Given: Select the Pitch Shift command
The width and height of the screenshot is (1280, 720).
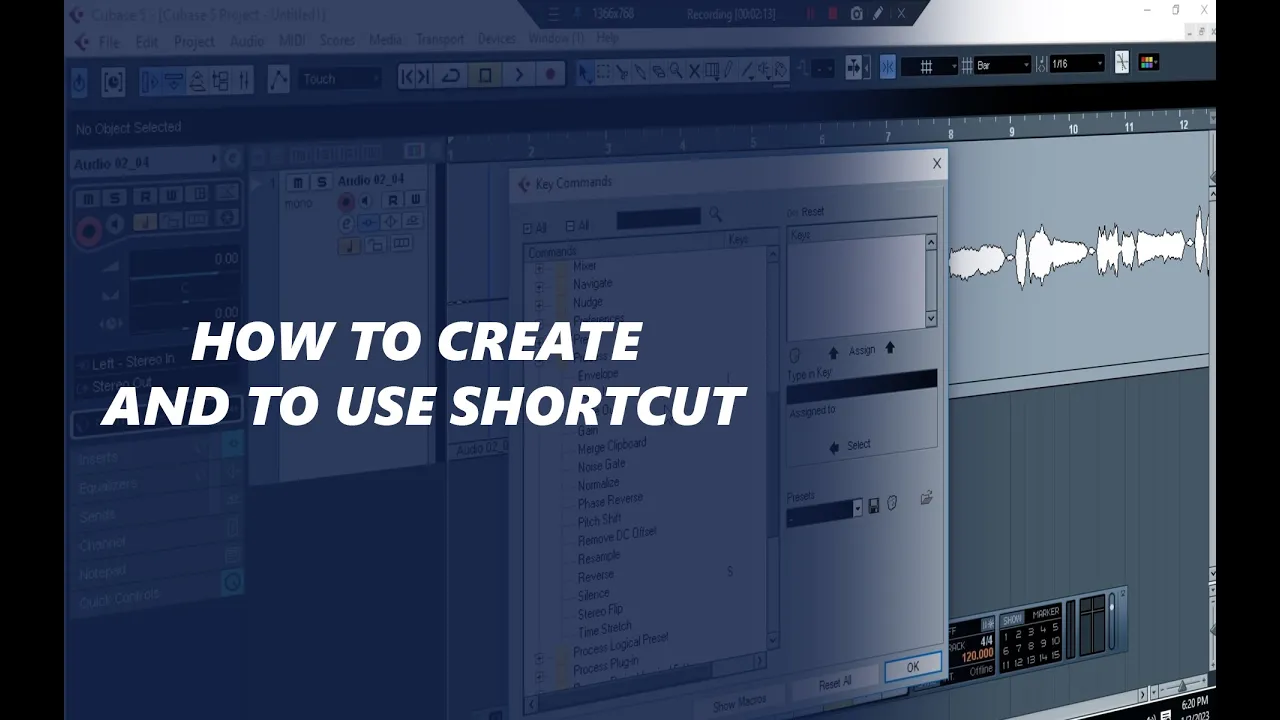Looking at the screenshot, I should click(599, 521).
